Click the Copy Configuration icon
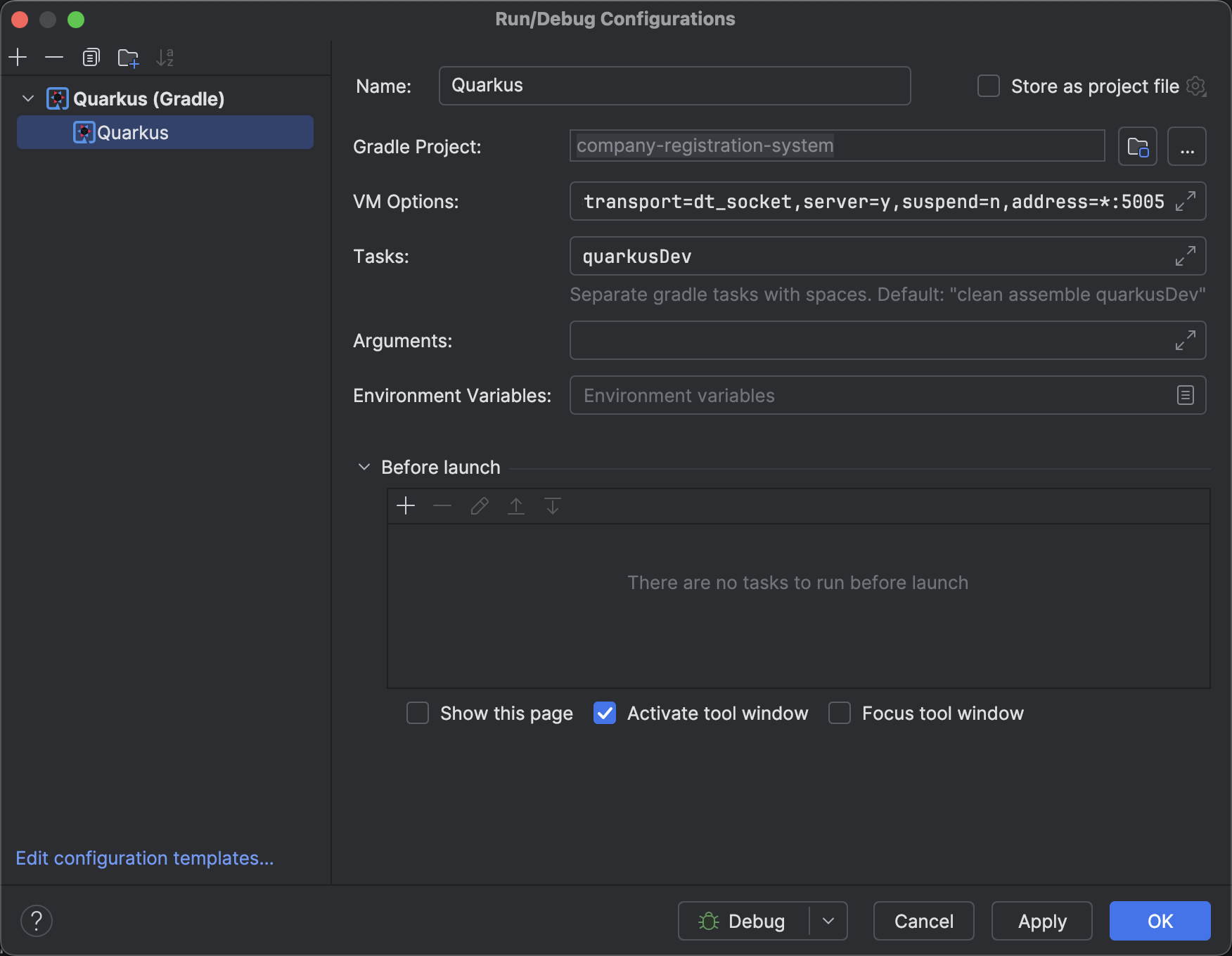The image size is (1232, 956). 91,57
